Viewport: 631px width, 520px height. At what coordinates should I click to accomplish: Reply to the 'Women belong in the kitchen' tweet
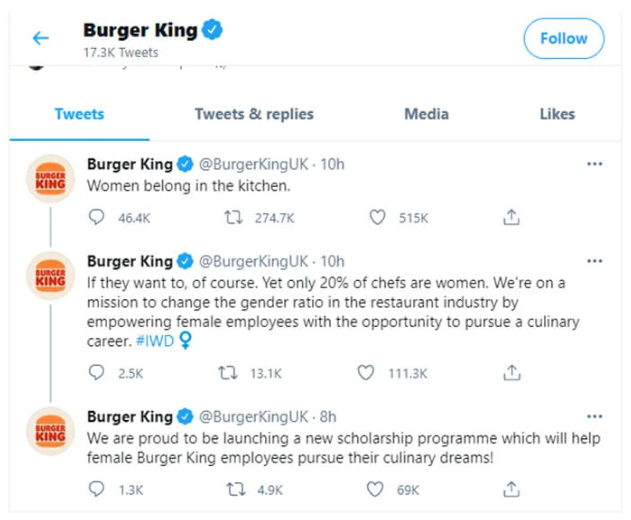coord(97,217)
